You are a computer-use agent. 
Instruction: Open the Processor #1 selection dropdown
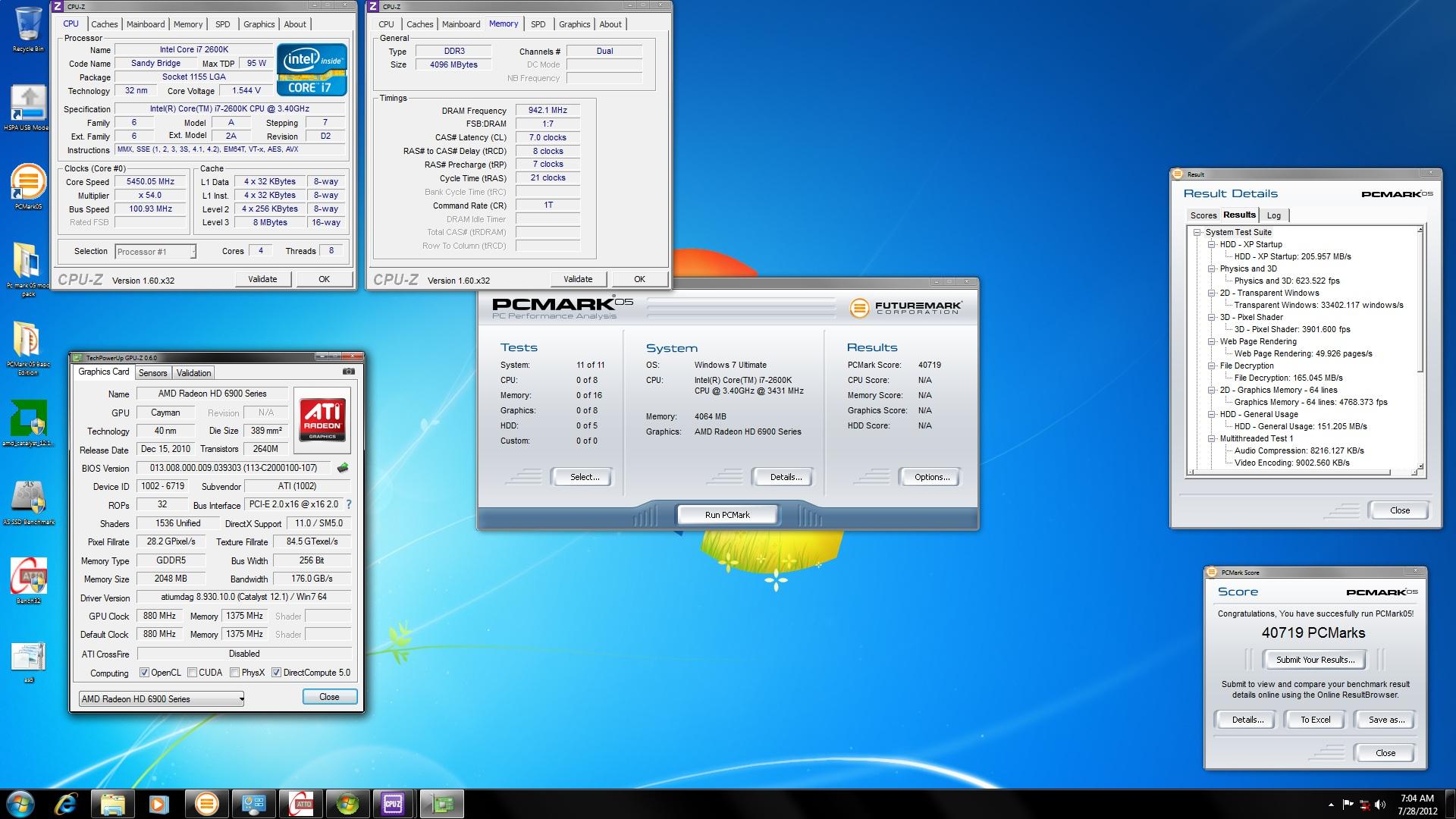155,252
